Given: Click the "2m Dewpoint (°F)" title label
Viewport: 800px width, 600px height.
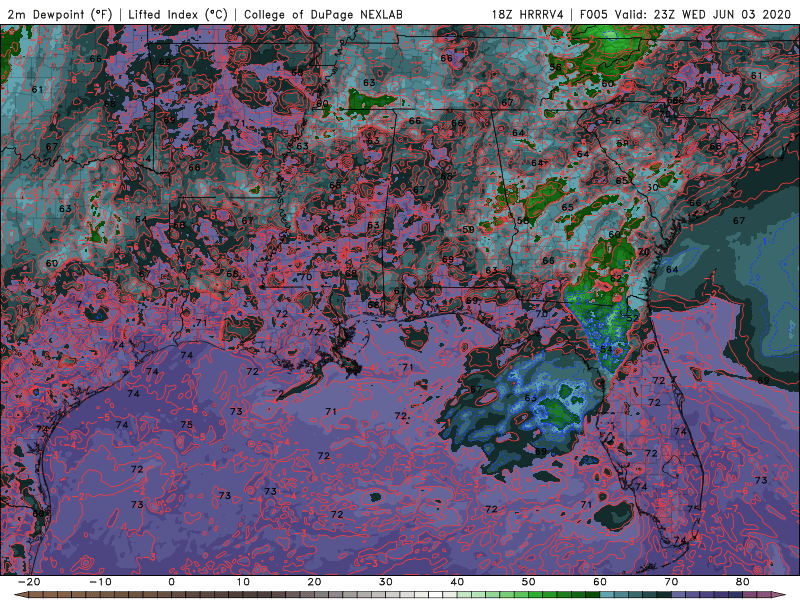Looking at the screenshot, I should click(60, 14).
